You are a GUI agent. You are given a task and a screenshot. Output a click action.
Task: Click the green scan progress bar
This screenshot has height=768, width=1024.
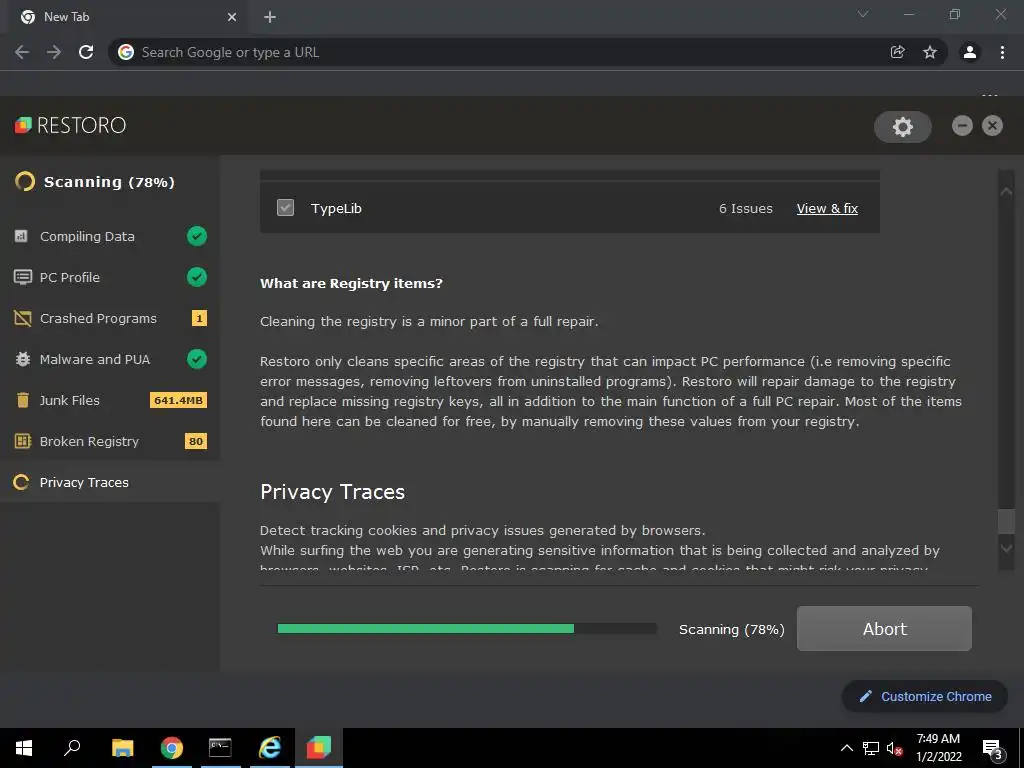click(x=426, y=628)
